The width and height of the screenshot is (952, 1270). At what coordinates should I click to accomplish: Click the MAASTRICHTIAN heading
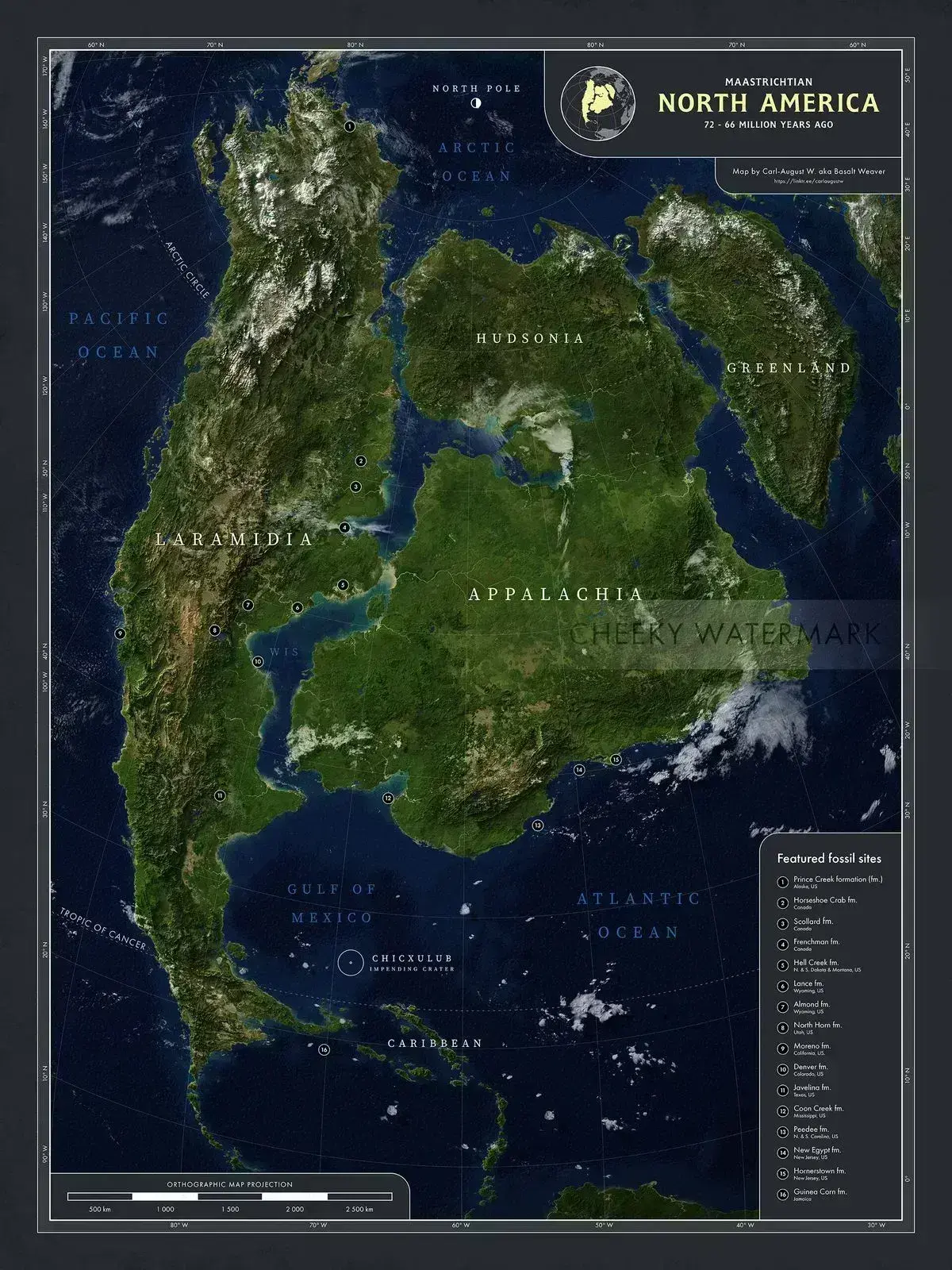point(769,81)
